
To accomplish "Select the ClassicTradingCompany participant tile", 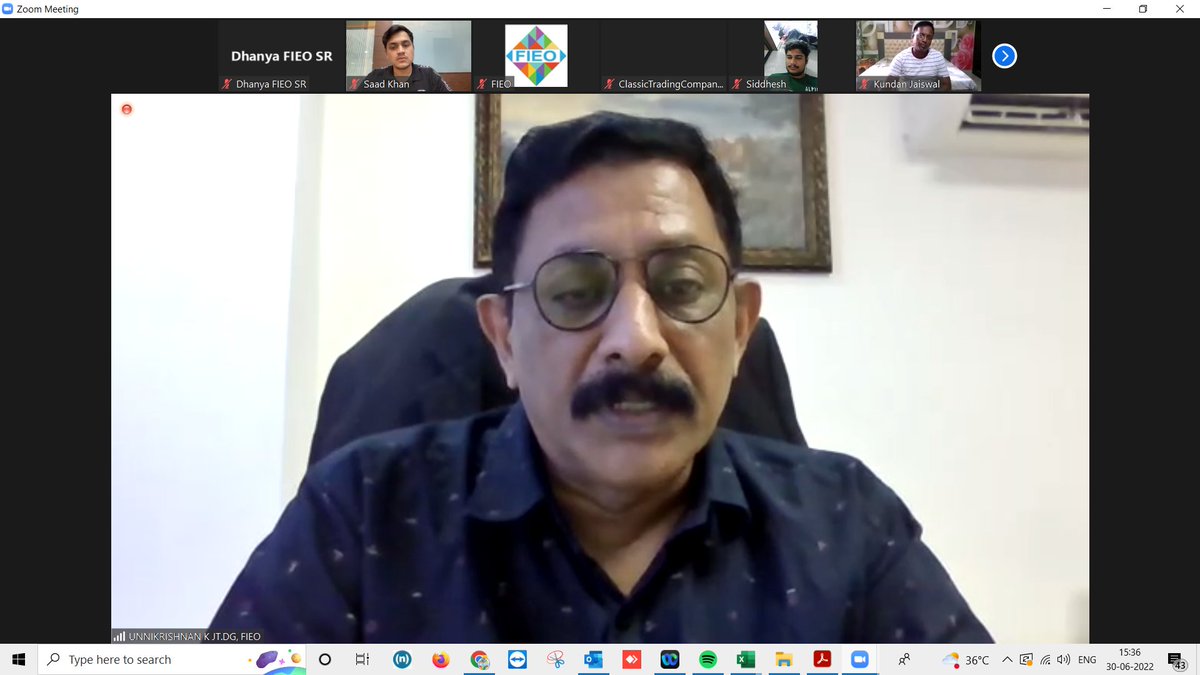I will (663, 56).
